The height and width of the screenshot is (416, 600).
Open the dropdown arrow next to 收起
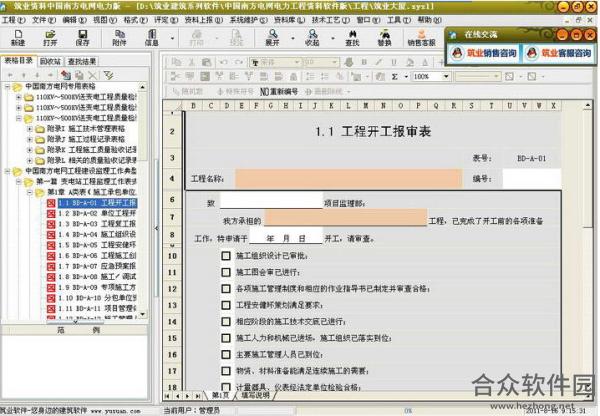tap(333, 38)
